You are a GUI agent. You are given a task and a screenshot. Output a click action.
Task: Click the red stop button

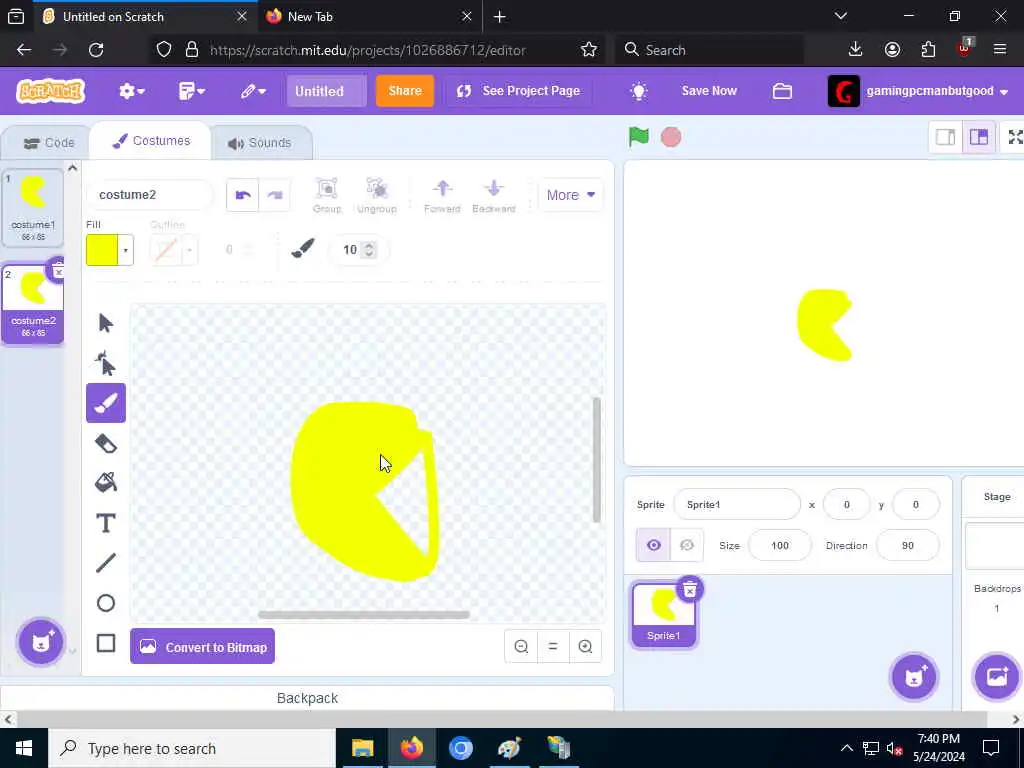pyautogui.click(x=671, y=137)
